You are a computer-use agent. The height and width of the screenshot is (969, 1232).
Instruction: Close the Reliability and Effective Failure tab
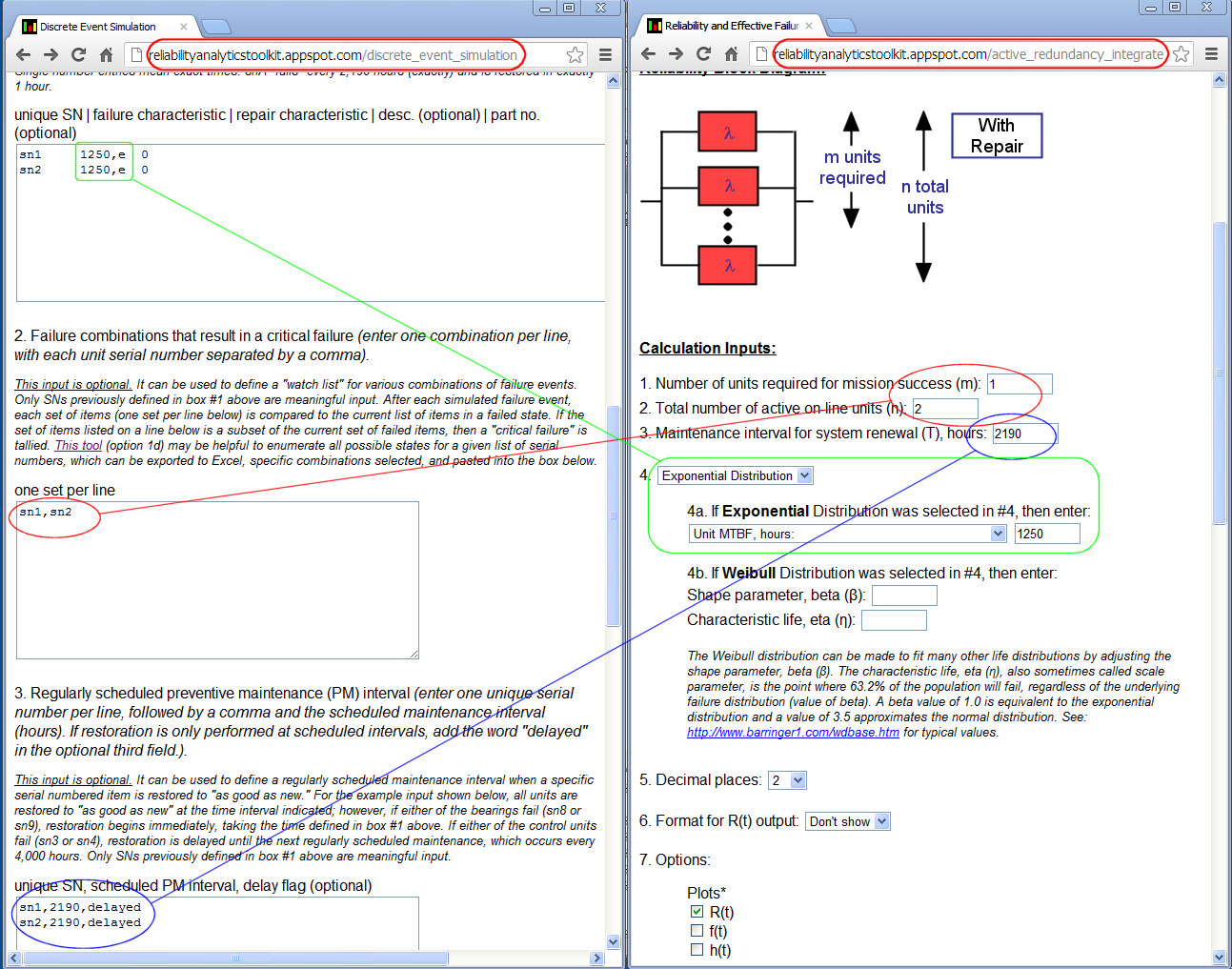tap(809, 26)
